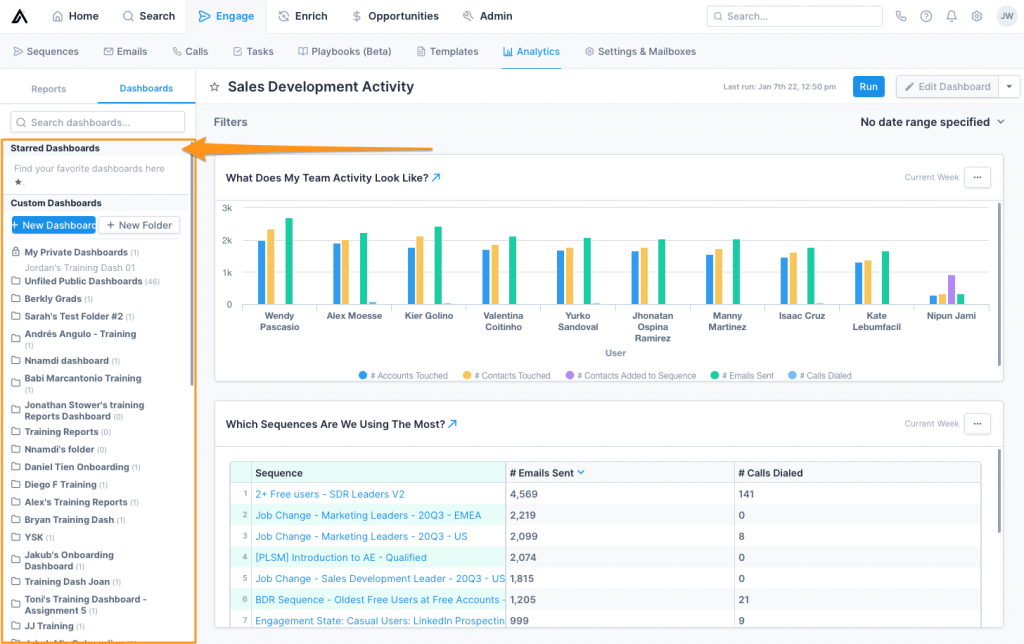
Task: Open options menu on sequences table widget
Action: pyautogui.click(x=977, y=423)
